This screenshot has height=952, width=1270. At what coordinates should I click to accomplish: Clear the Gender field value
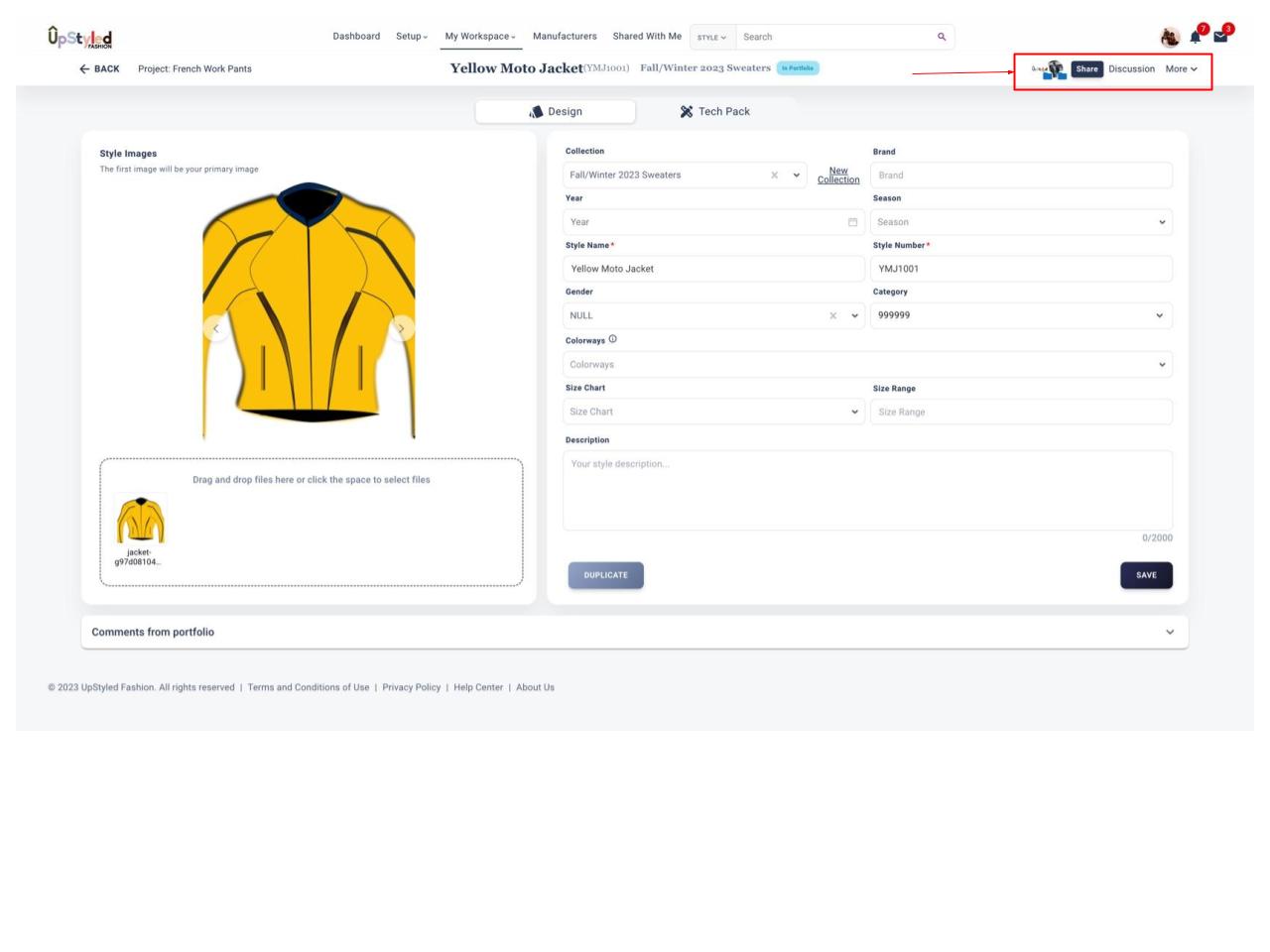pyautogui.click(x=832, y=315)
